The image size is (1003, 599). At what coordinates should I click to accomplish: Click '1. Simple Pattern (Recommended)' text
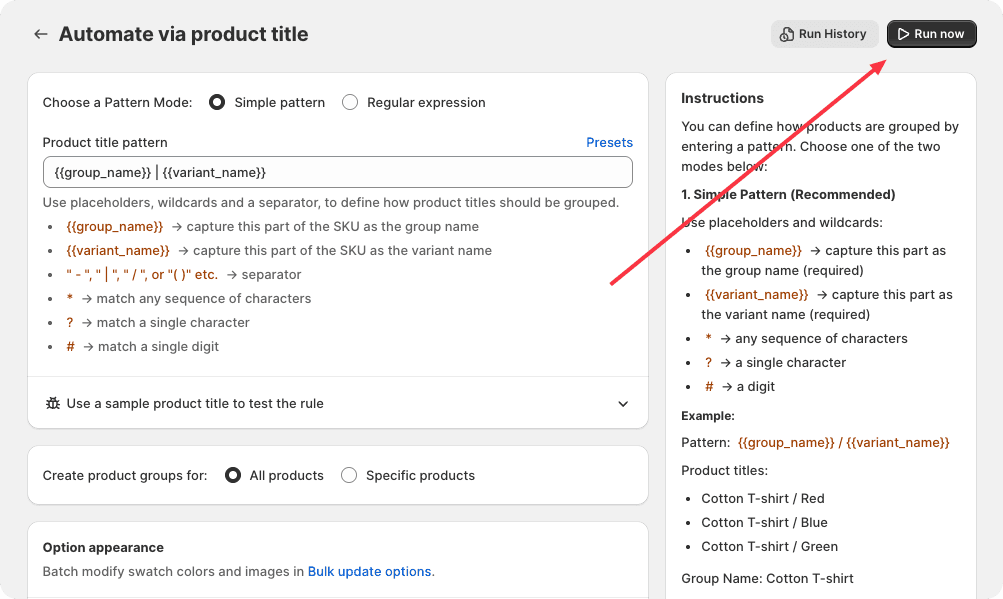pos(788,195)
